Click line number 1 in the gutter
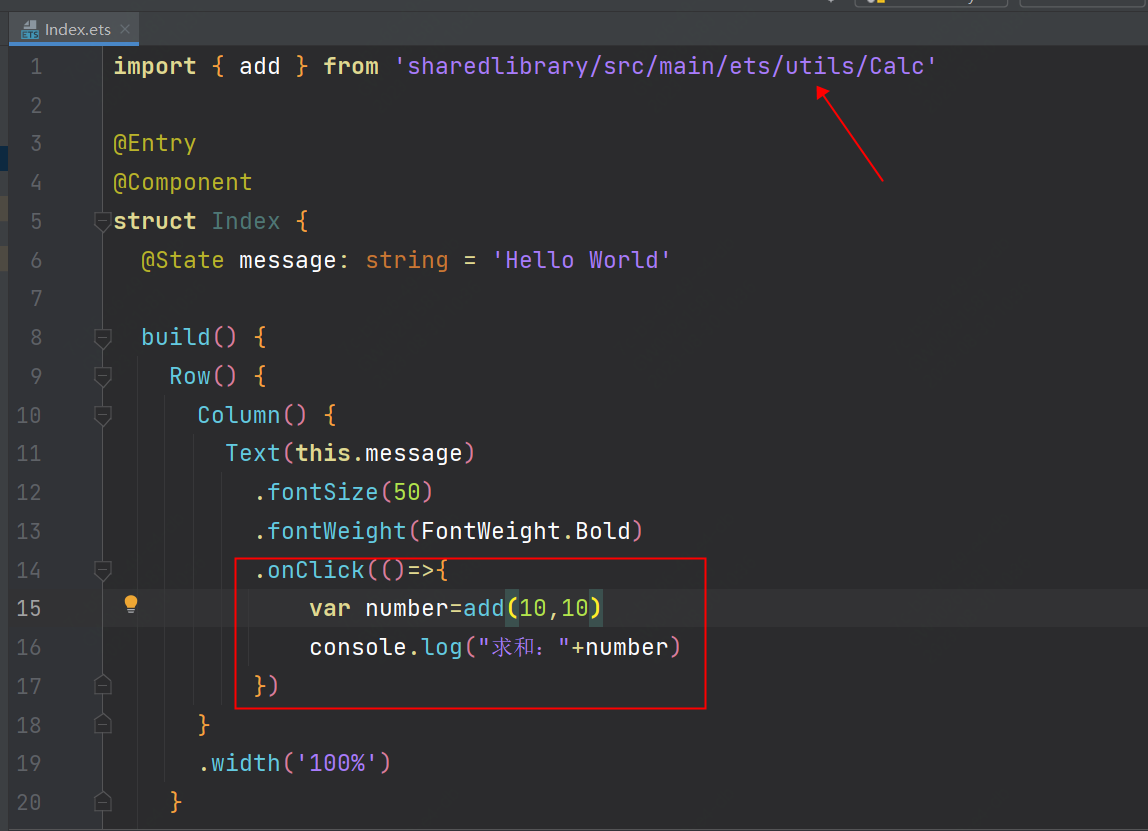 36,67
